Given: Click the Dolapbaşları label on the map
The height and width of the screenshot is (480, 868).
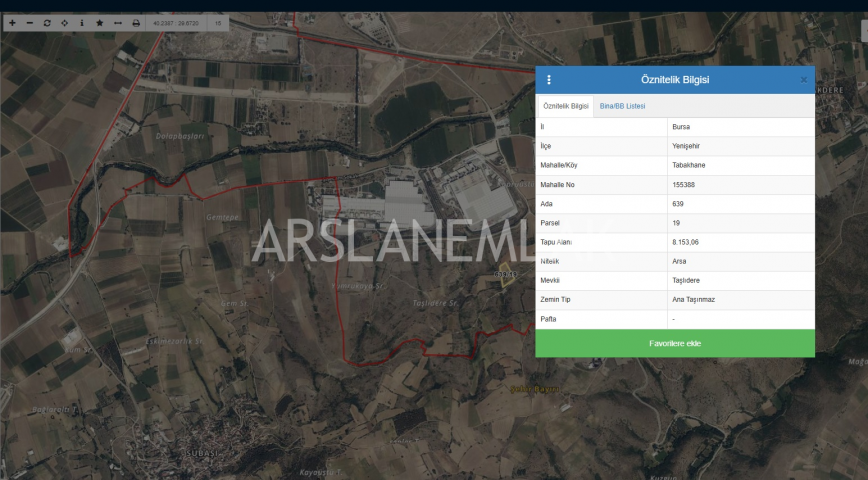Looking at the screenshot, I should pos(179,136).
